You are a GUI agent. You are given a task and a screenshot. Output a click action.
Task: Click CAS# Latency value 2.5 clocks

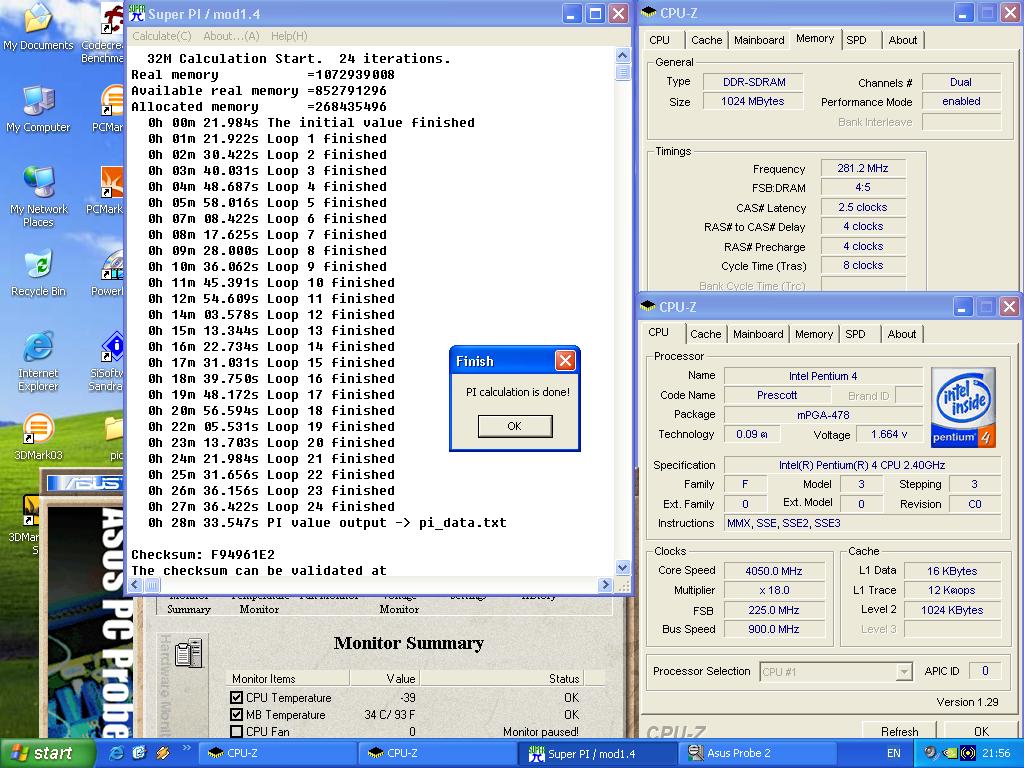(863, 207)
